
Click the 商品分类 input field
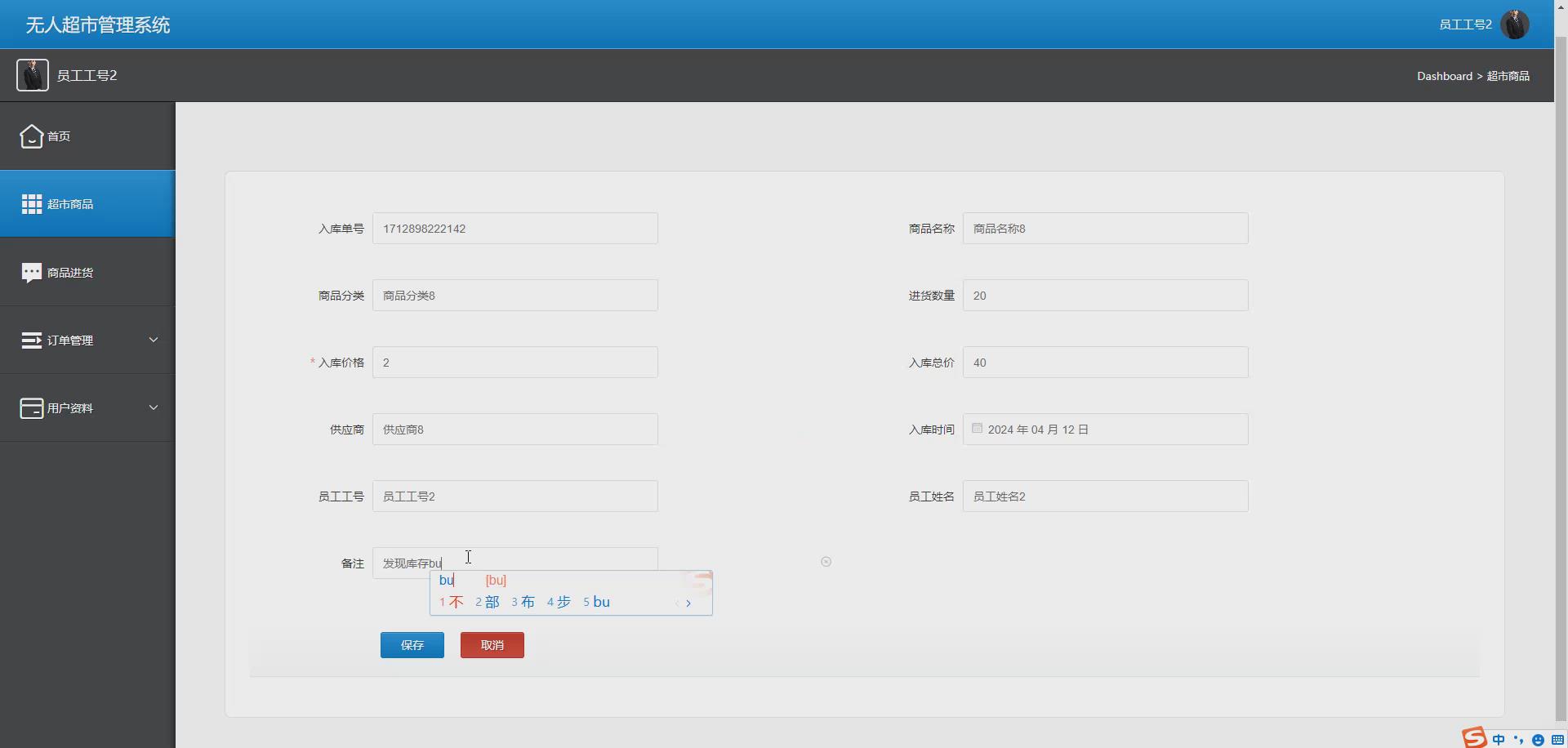coord(515,296)
